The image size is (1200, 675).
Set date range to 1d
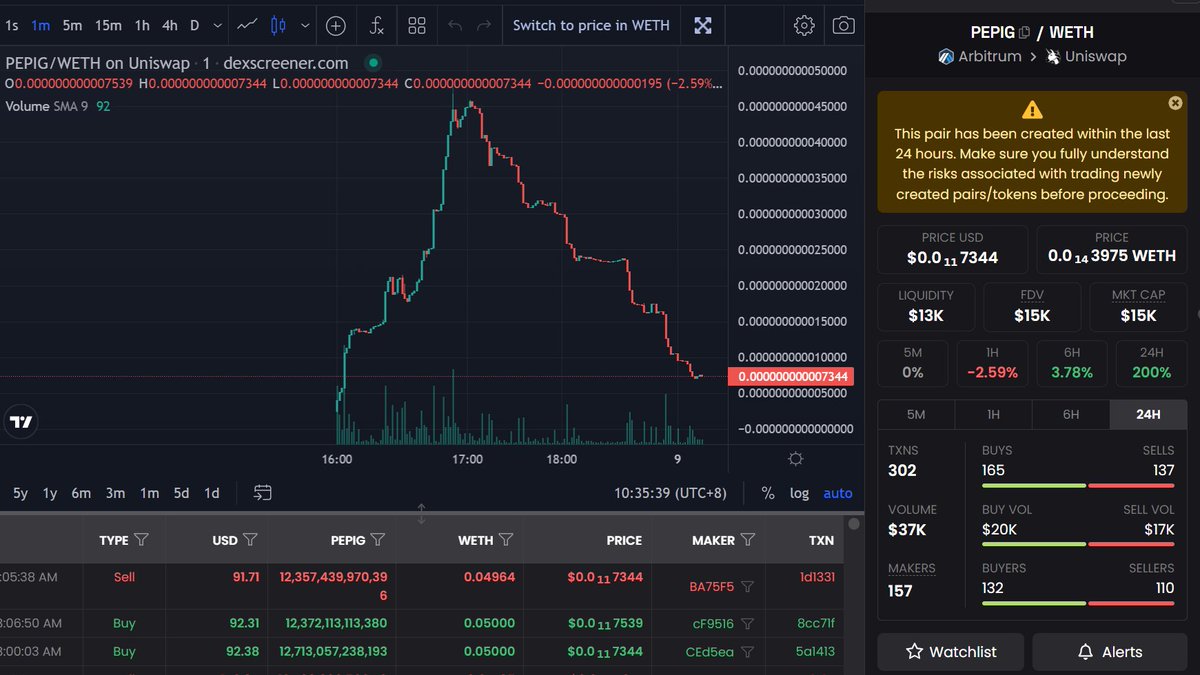tap(212, 493)
